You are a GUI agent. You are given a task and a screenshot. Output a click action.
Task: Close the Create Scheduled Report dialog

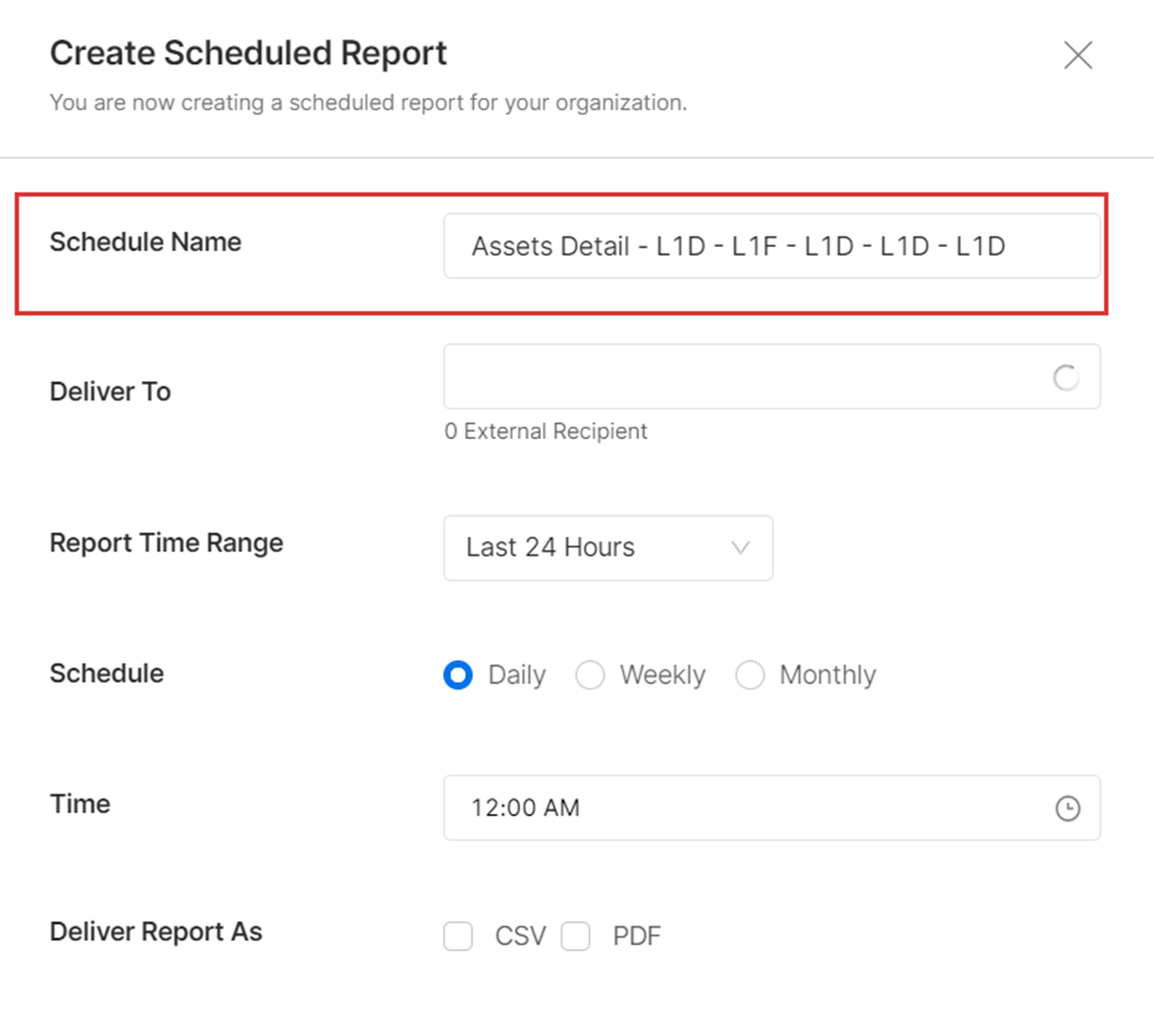click(1078, 55)
